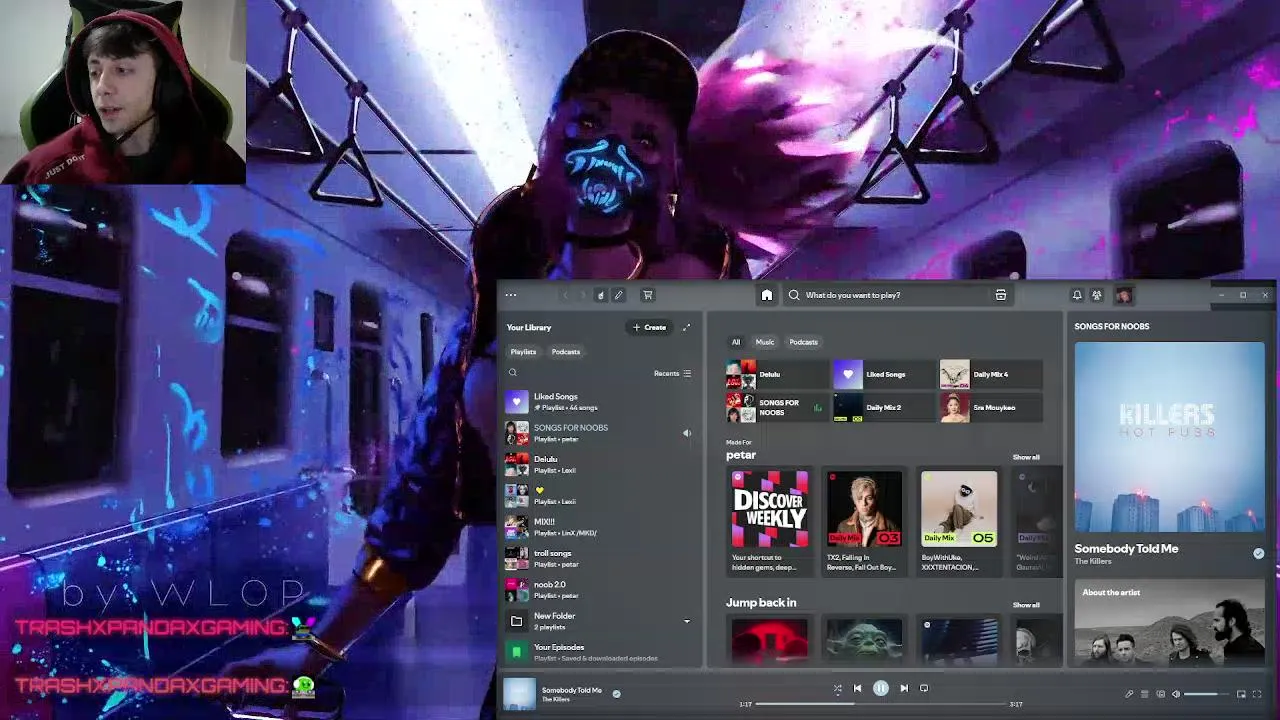Open Somebody Told Me title in now playing bar
Image resolution: width=1280 pixels, height=720 pixels.
[x=572, y=690]
